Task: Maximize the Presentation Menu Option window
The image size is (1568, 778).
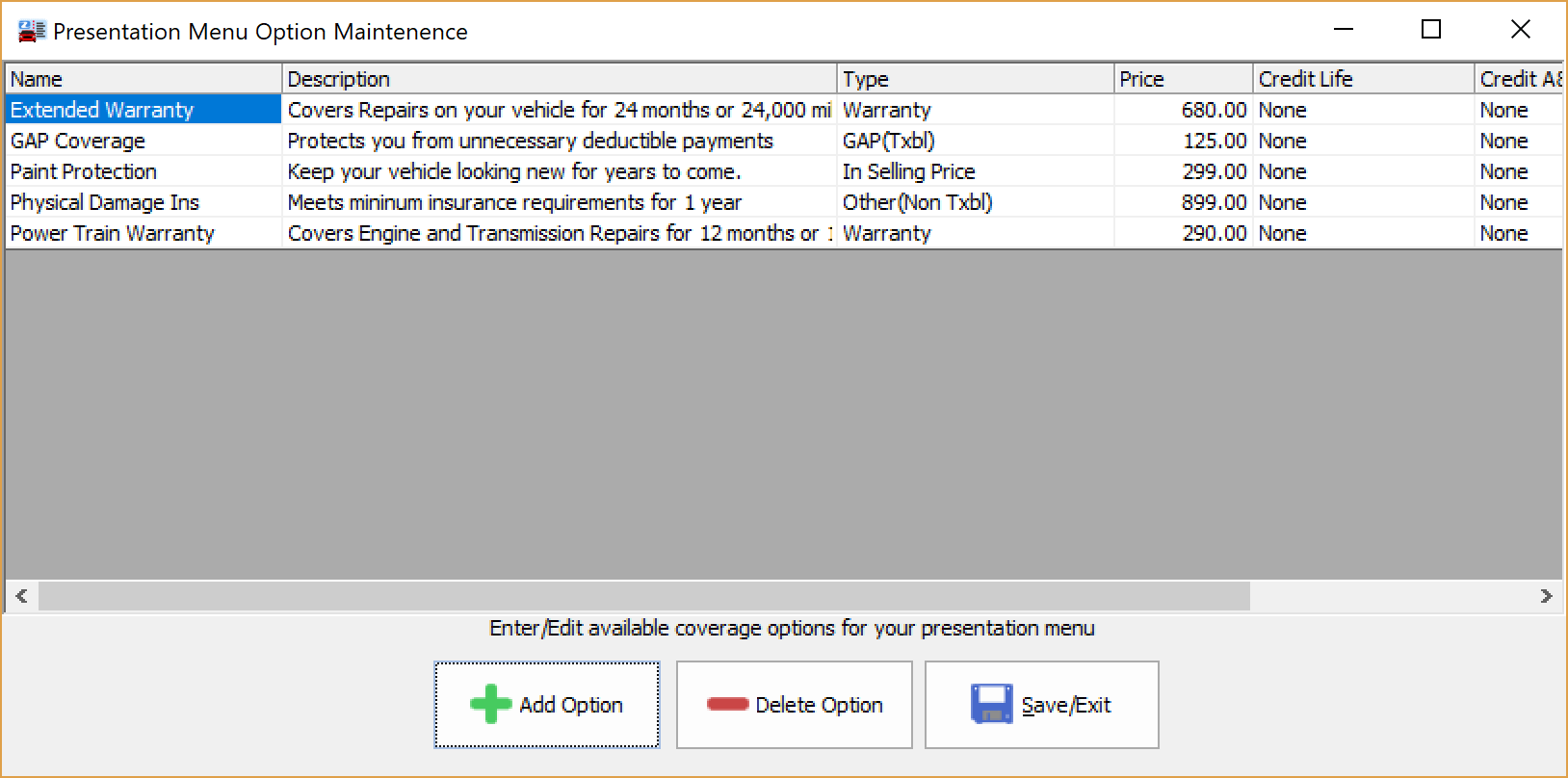Action: click(1431, 30)
